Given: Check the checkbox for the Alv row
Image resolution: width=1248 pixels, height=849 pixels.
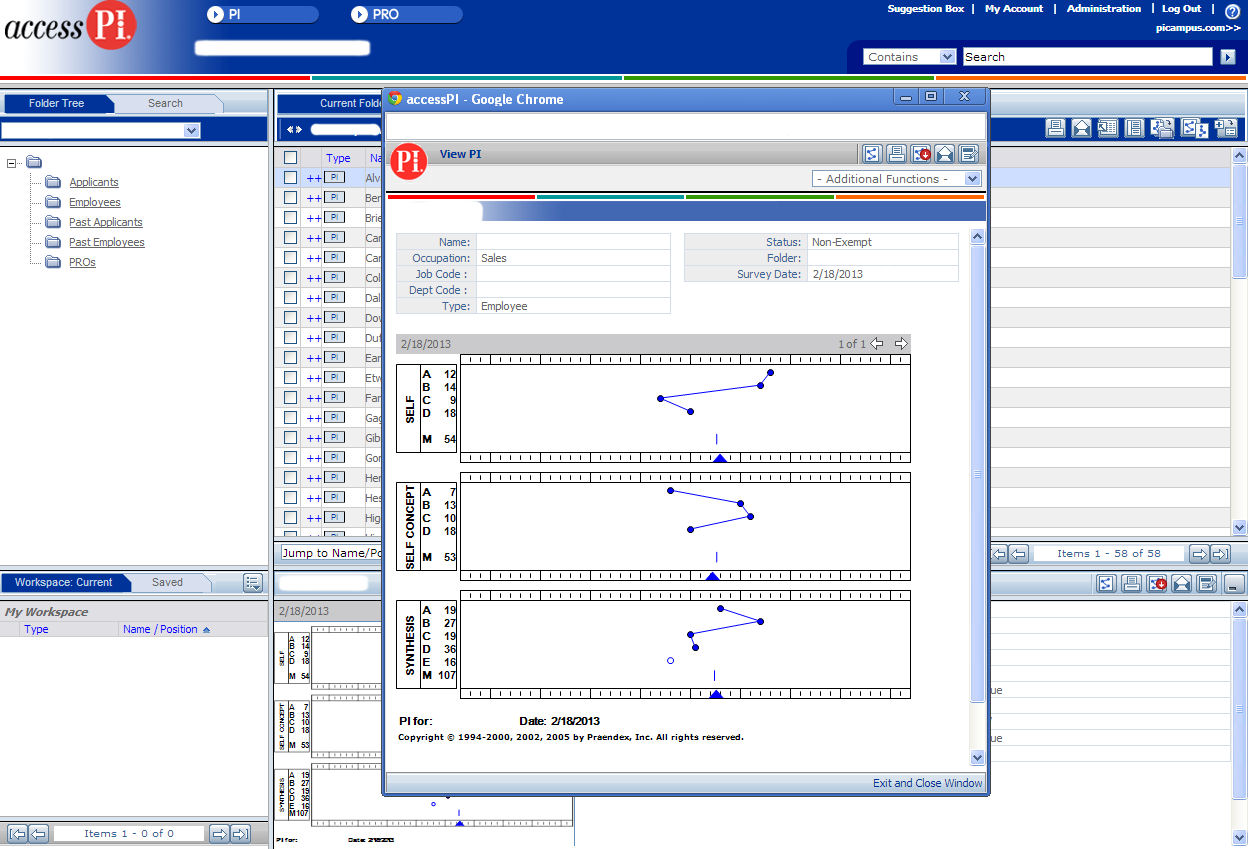Looking at the screenshot, I should [x=290, y=177].
